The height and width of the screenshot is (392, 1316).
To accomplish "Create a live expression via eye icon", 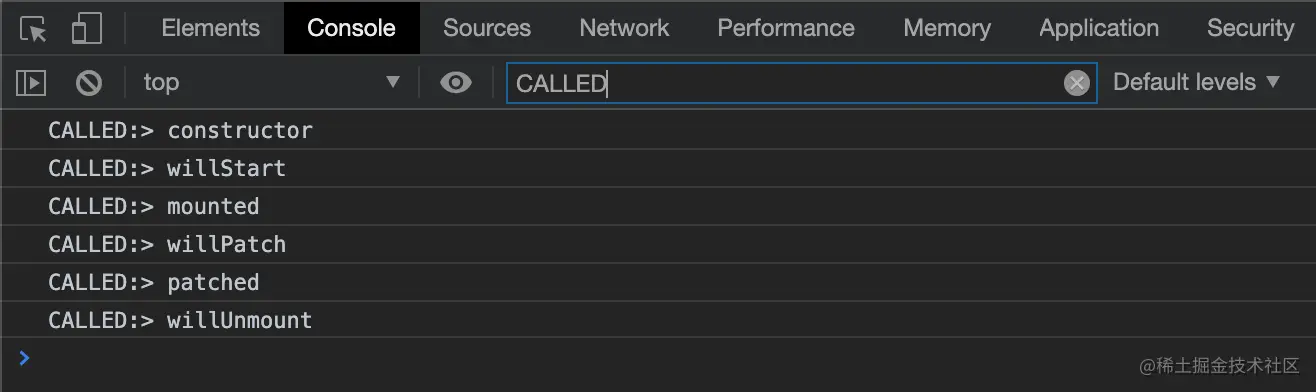I will (456, 83).
